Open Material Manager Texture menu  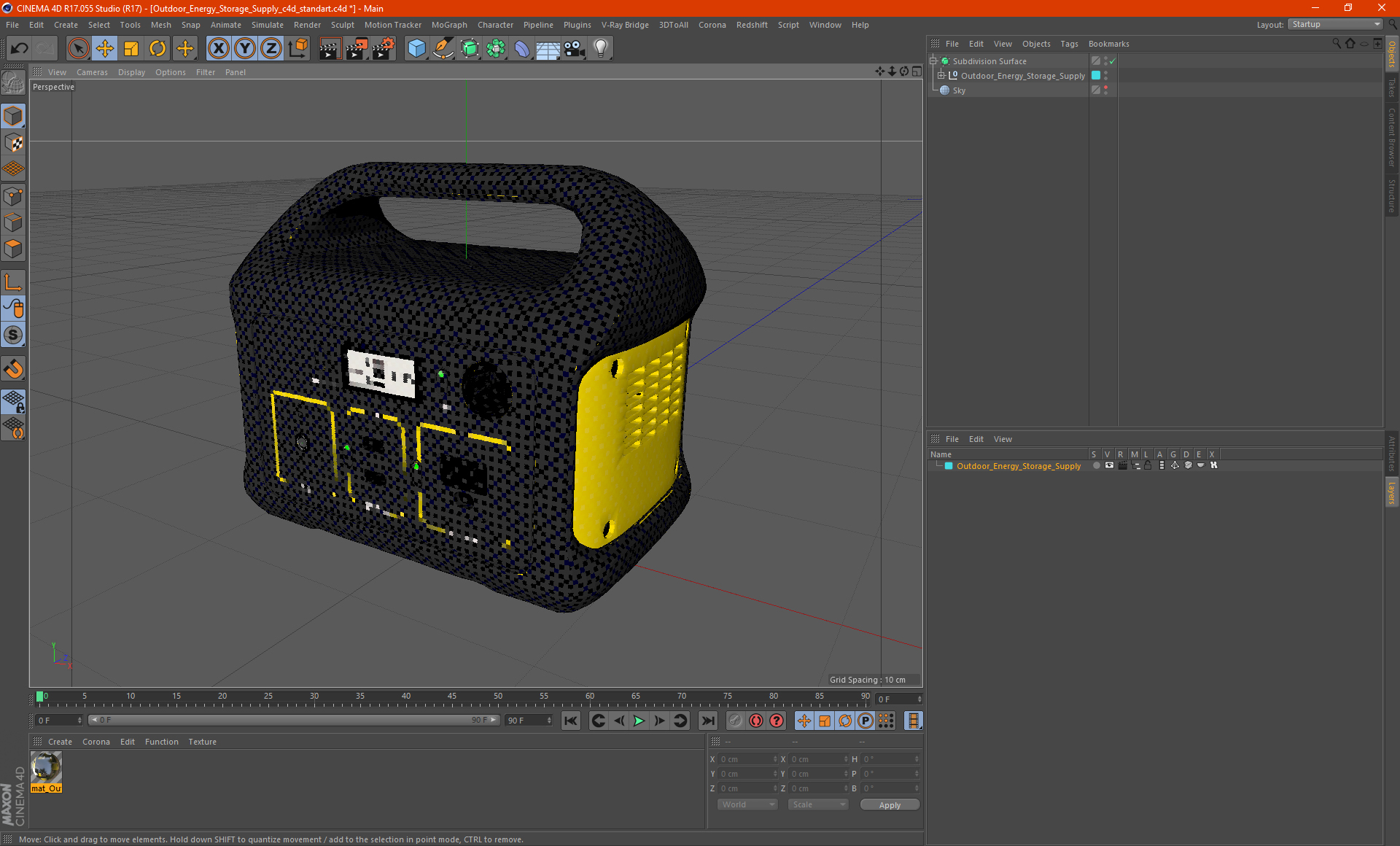tap(202, 742)
